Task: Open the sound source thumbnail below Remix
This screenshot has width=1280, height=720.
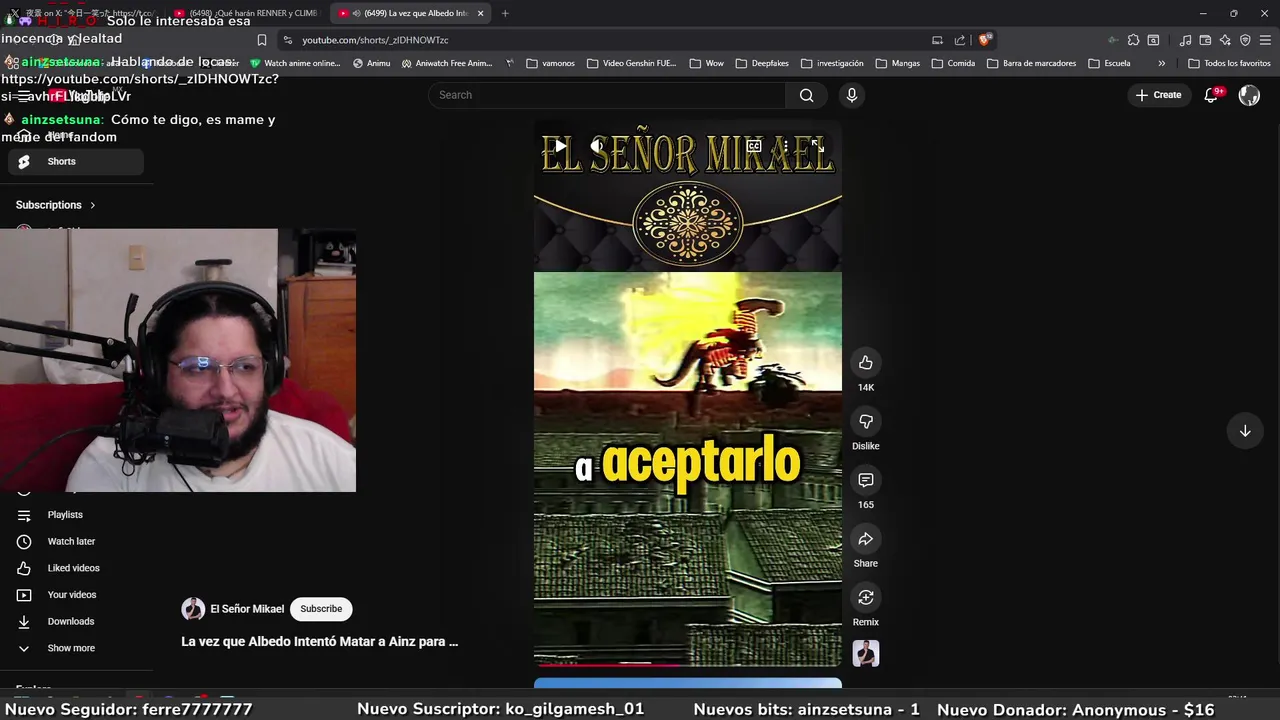Action: 866,653
